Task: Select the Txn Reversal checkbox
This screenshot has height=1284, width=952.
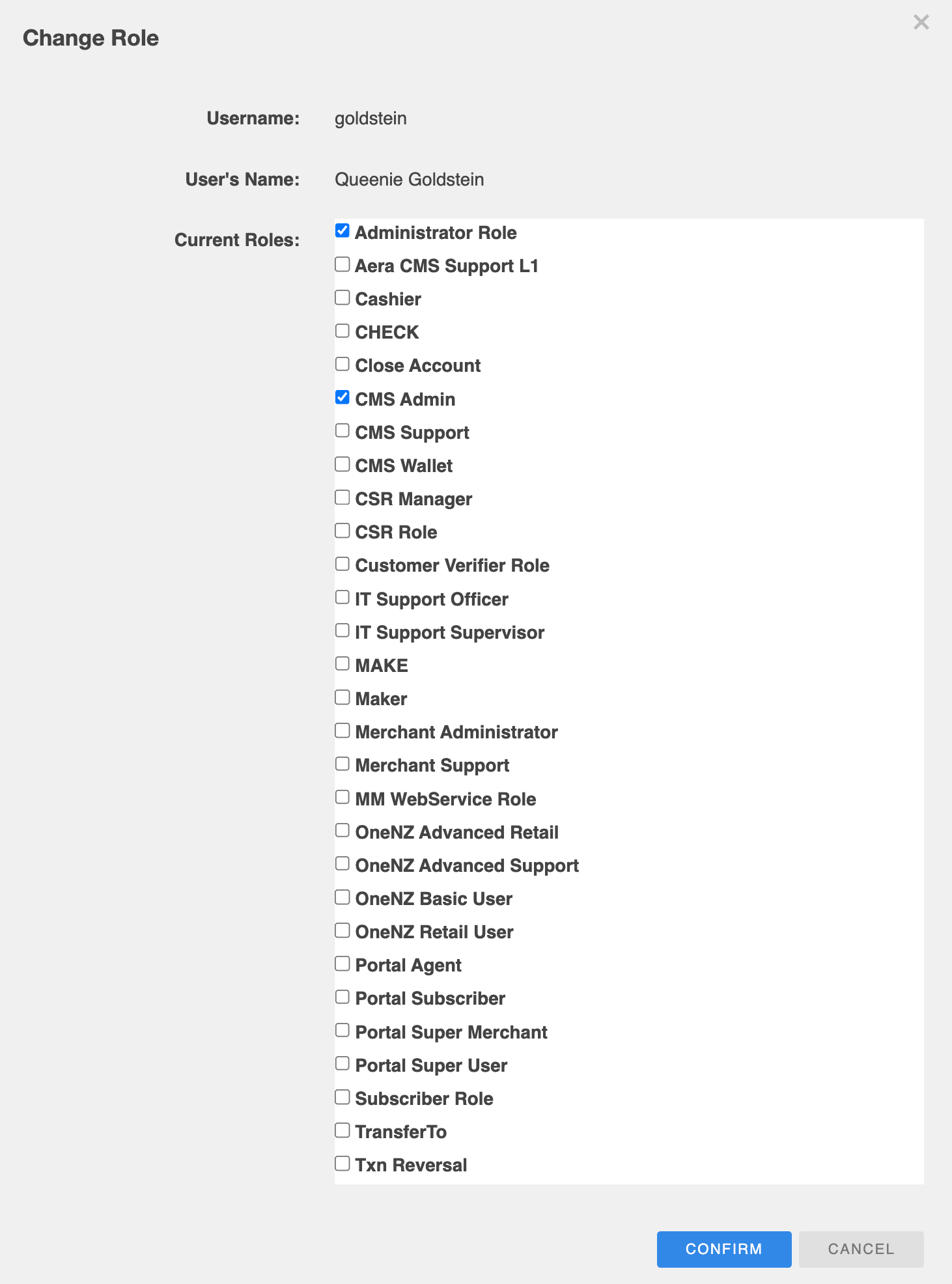Action: click(343, 1163)
